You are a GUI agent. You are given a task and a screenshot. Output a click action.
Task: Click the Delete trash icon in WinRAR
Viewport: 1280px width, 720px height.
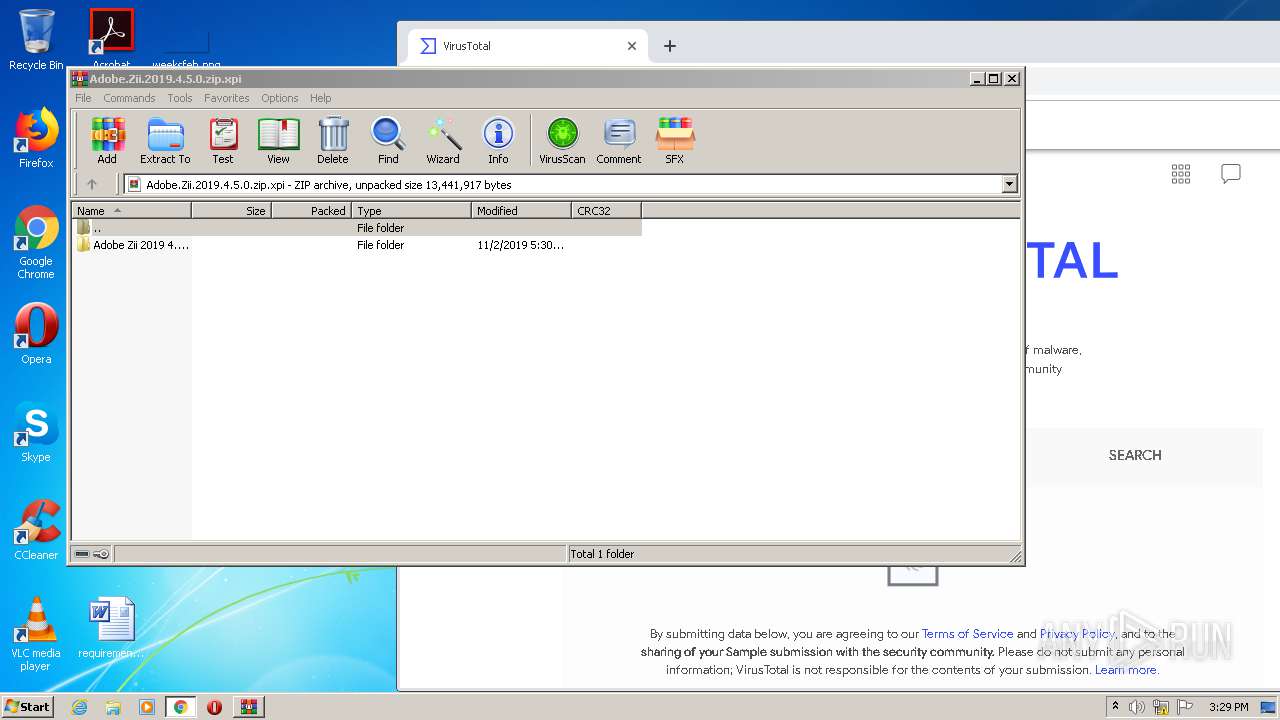tap(333, 140)
